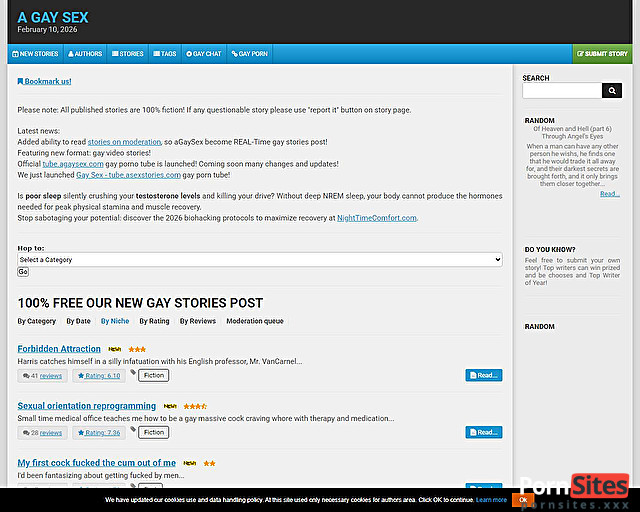
Task: Sort stories By Date
Action: (78, 321)
